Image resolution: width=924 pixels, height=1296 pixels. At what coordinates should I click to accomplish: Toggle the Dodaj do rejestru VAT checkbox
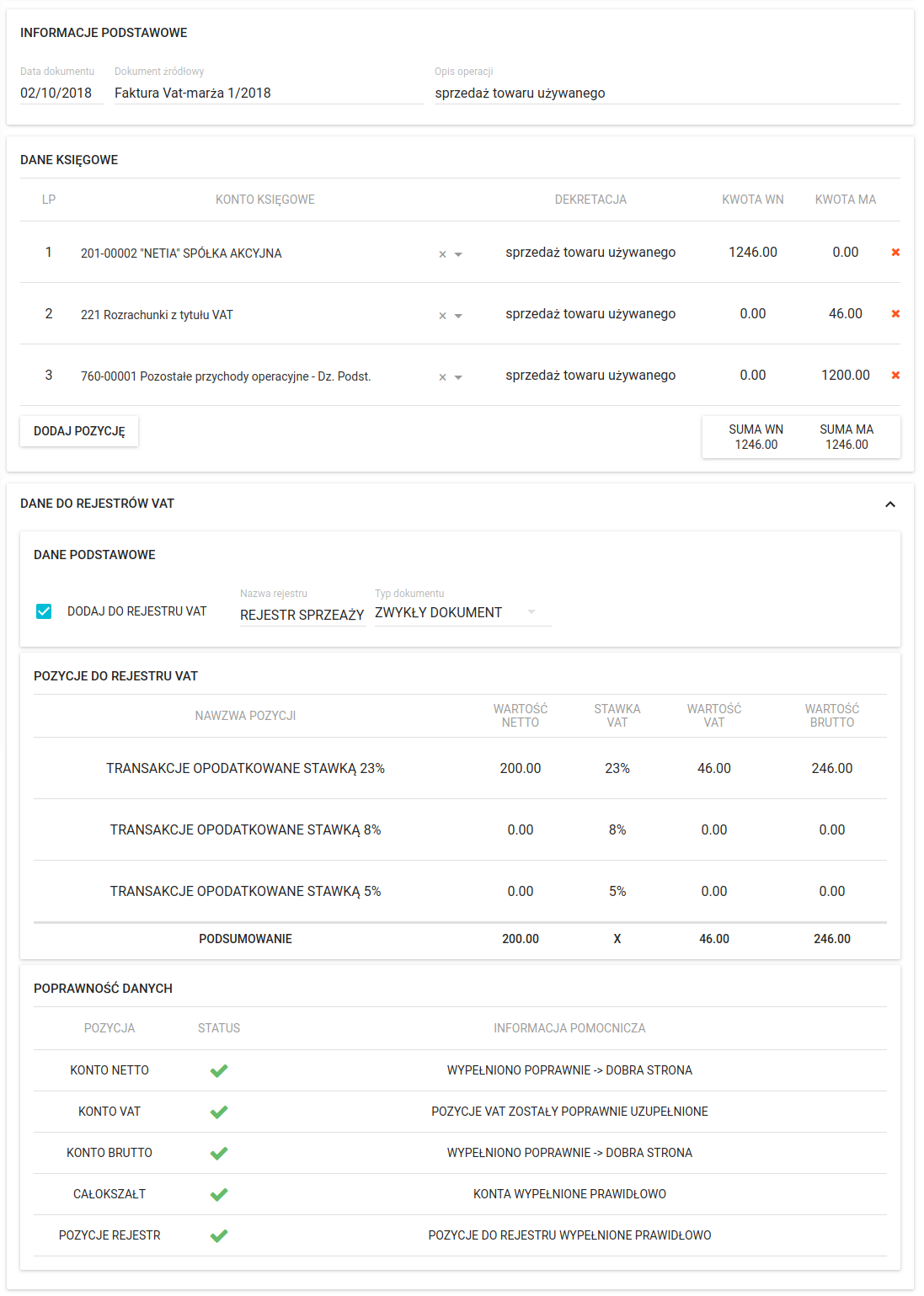[x=44, y=611]
